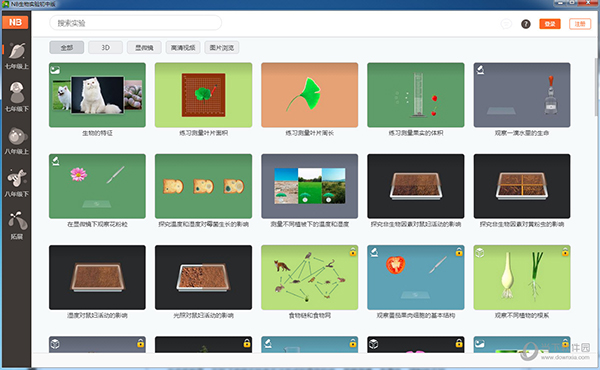600x370 pixels.
Task: Open the 七年级下 grade section icon
Action: point(17,93)
